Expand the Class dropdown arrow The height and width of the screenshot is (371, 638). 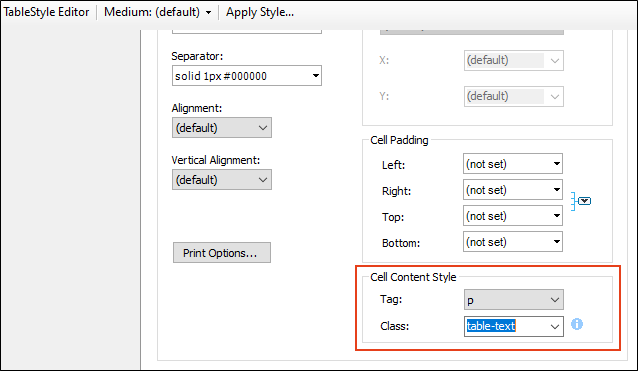tap(555, 327)
